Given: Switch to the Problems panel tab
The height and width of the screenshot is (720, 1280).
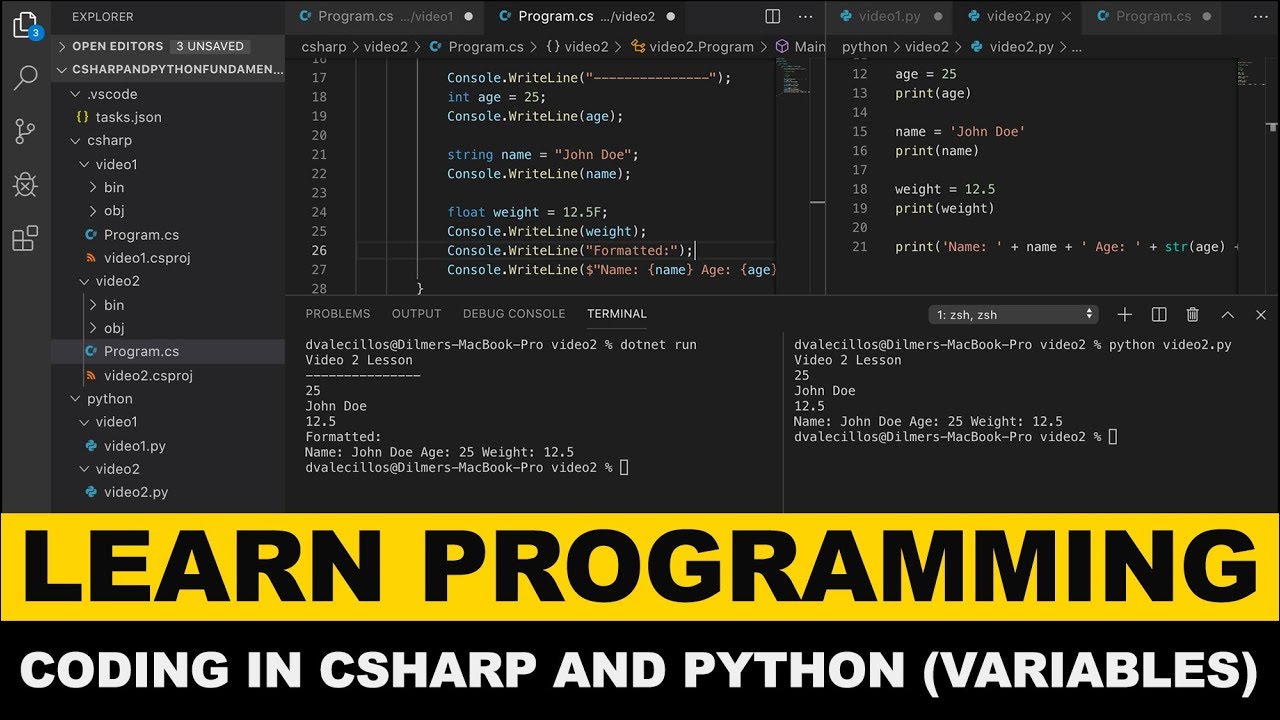Looking at the screenshot, I should 338,314.
